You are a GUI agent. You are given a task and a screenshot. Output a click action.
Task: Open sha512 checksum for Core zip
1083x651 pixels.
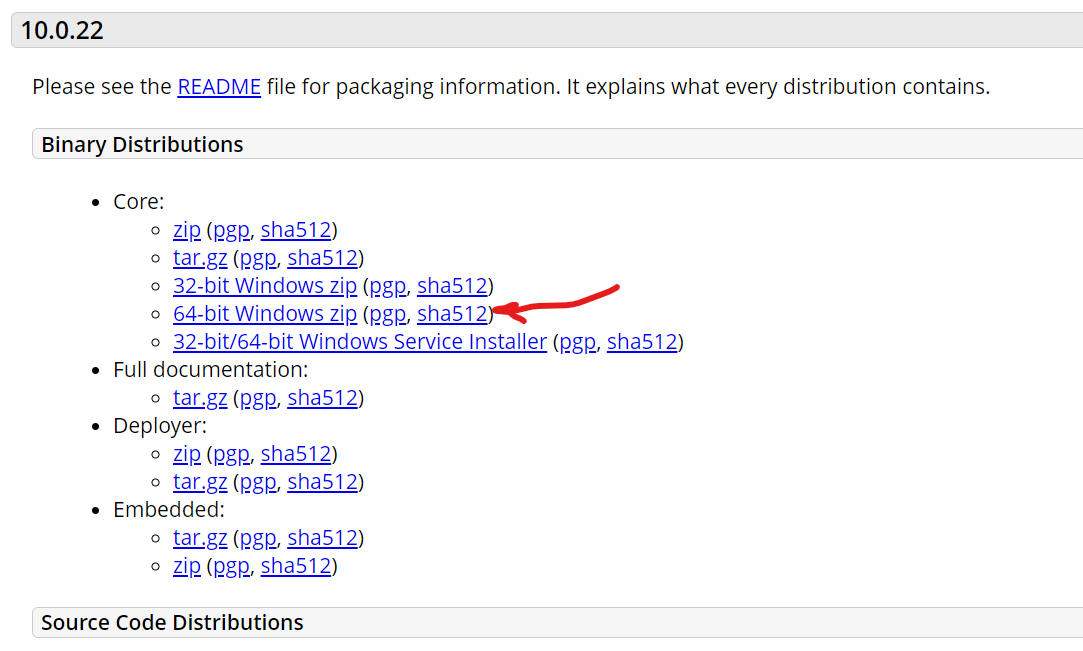(296, 230)
